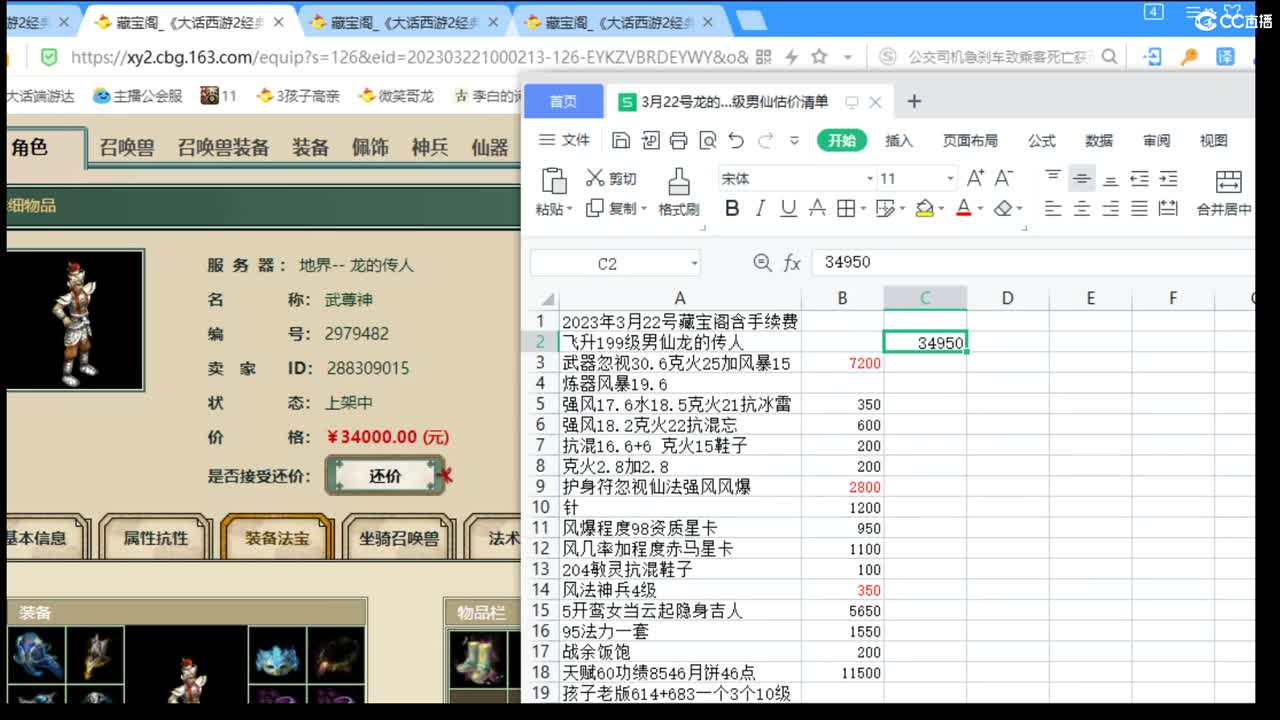Open the font size 11 dropdown

click(950, 179)
